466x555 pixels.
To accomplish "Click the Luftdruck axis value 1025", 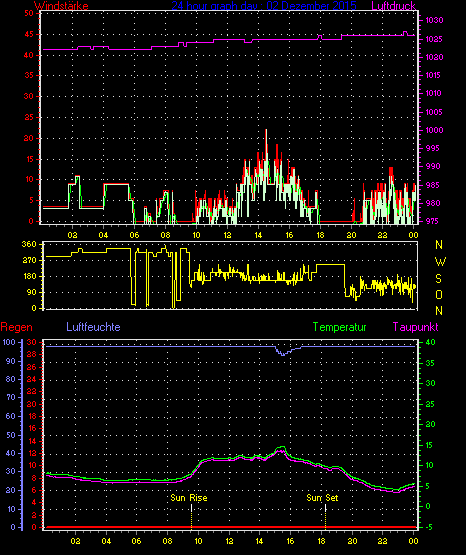I will (434, 39).
